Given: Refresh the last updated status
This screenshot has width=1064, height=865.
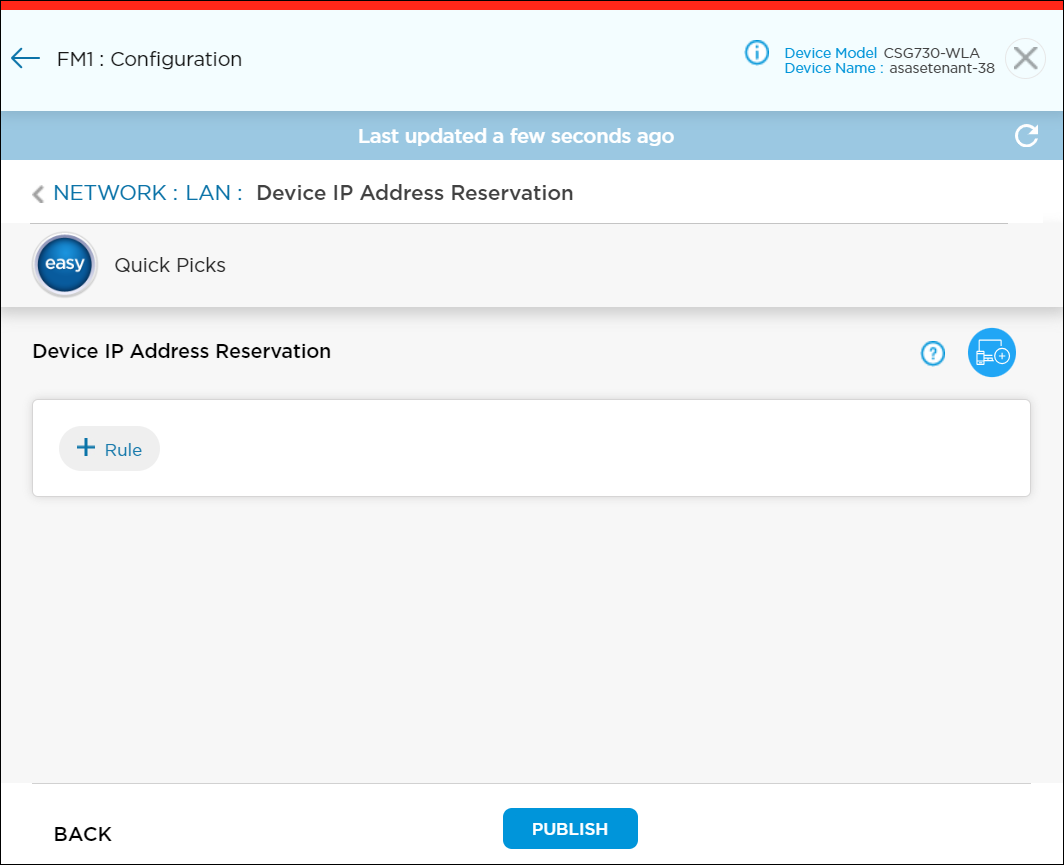Looking at the screenshot, I should click(x=1026, y=136).
